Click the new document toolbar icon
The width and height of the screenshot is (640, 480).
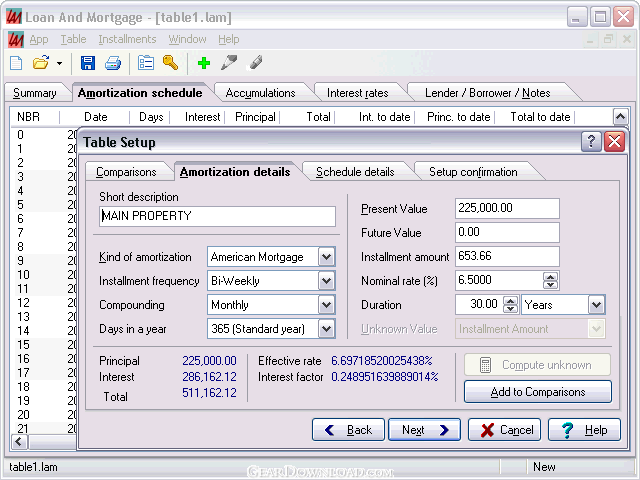16,63
